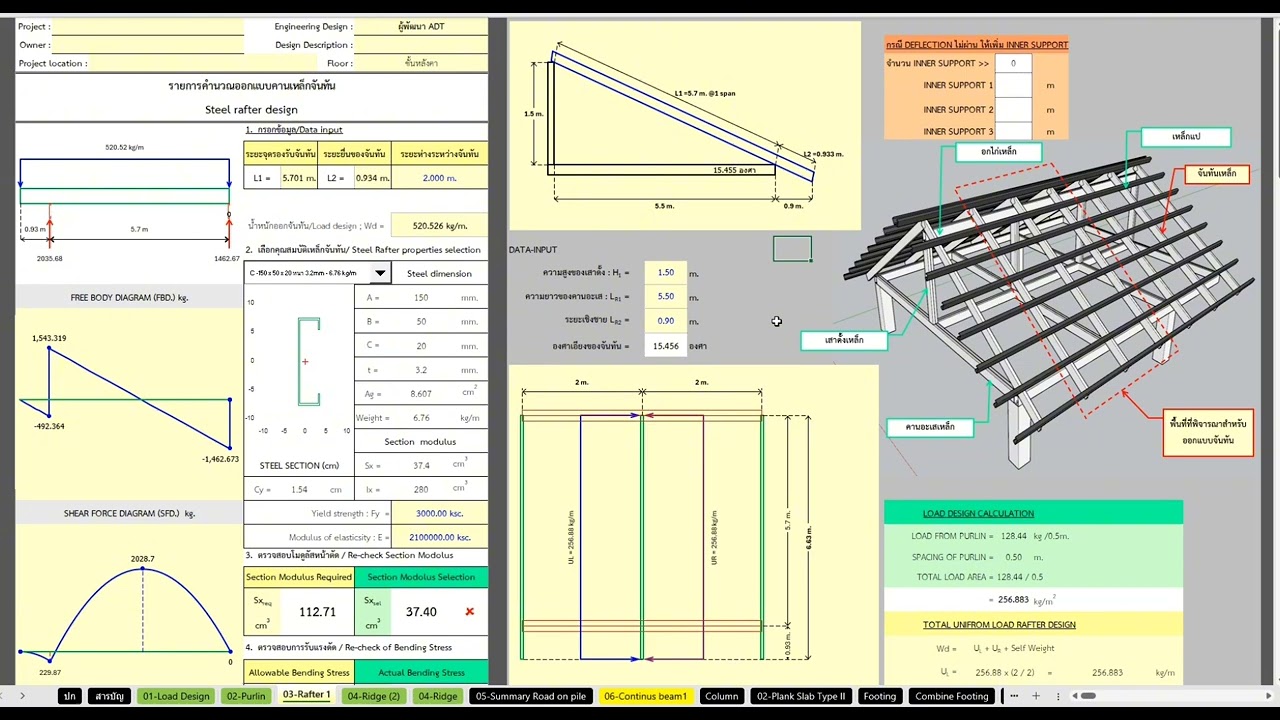Select the Floor value cell
The width and height of the screenshot is (1280, 720).
(421, 63)
